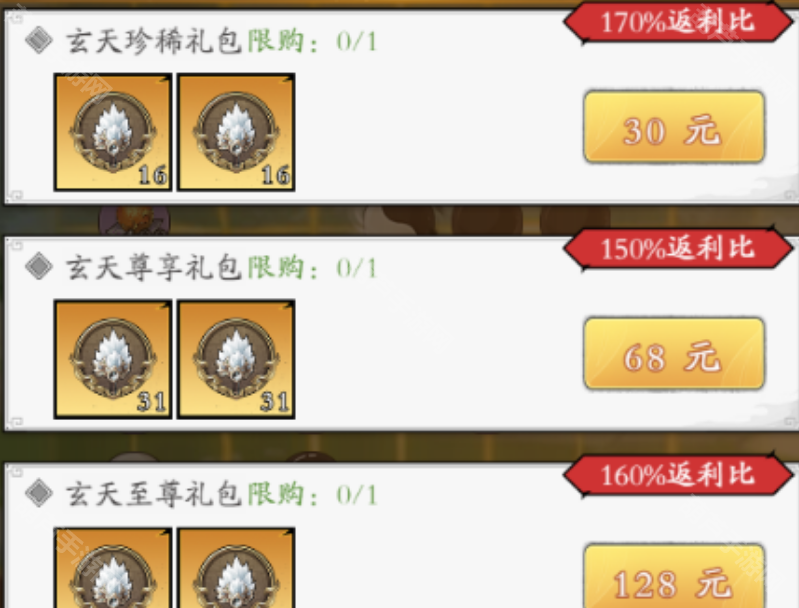799x608 pixels.
Task: Click the 170%返利比 red ribbon badge
Action: pyautogui.click(x=678, y=22)
